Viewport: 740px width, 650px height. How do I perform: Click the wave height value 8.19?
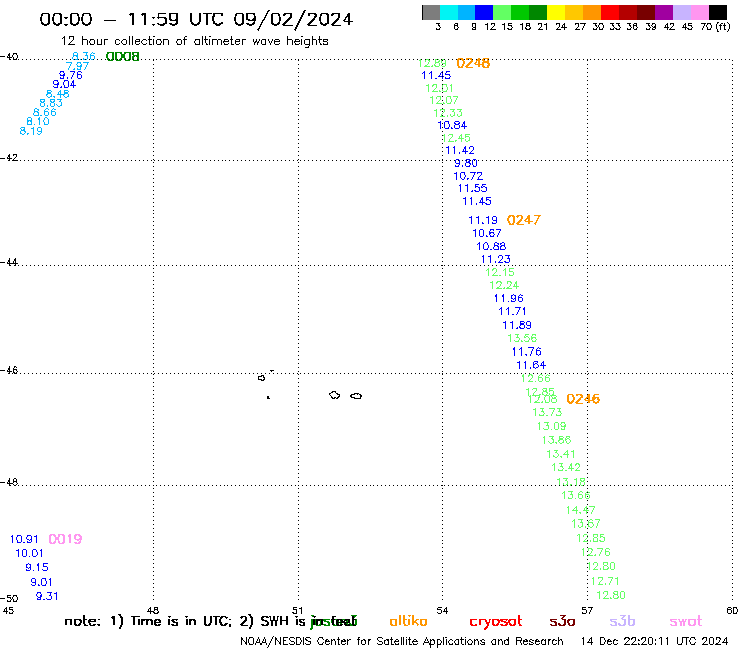coord(31,131)
